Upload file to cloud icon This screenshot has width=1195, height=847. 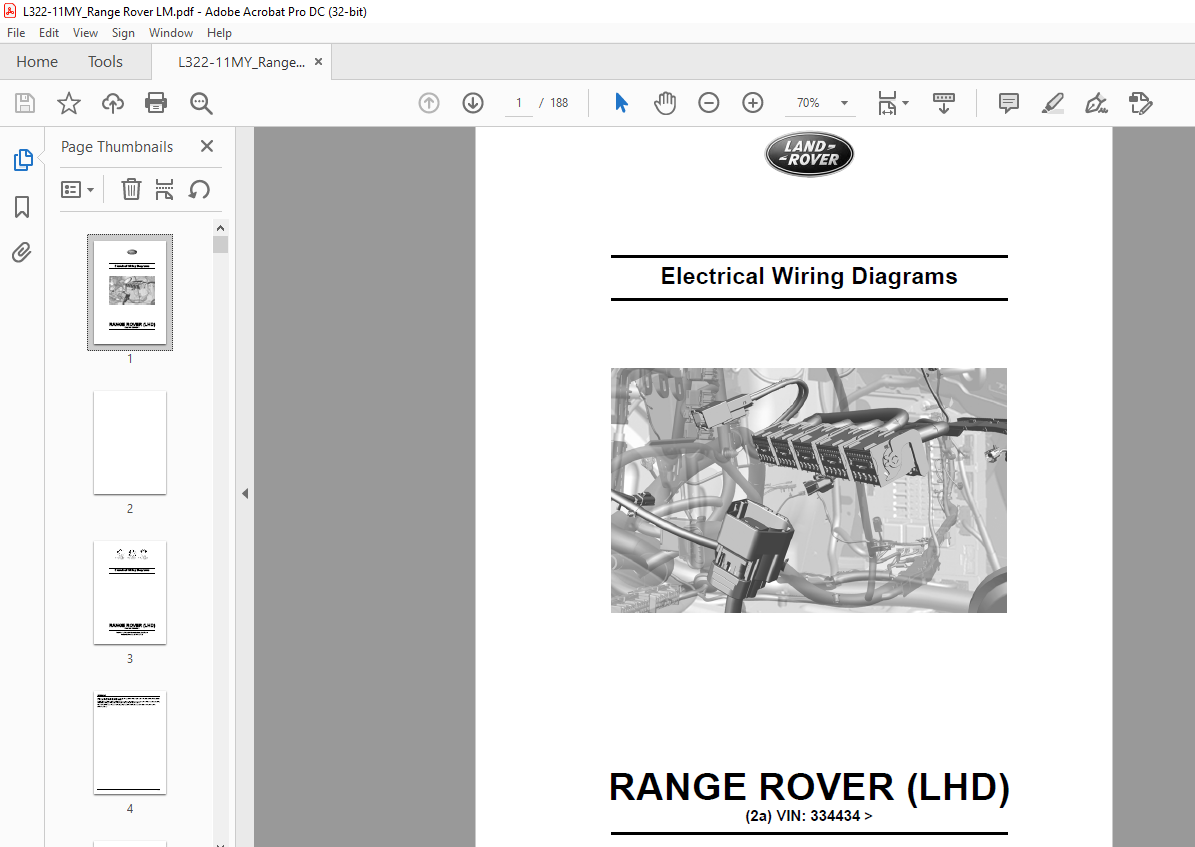pos(113,103)
